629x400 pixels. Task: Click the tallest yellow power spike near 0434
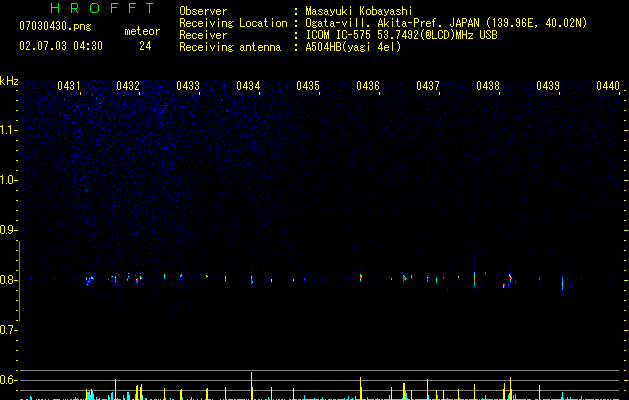pyautogui.click(x=252, y=386)
